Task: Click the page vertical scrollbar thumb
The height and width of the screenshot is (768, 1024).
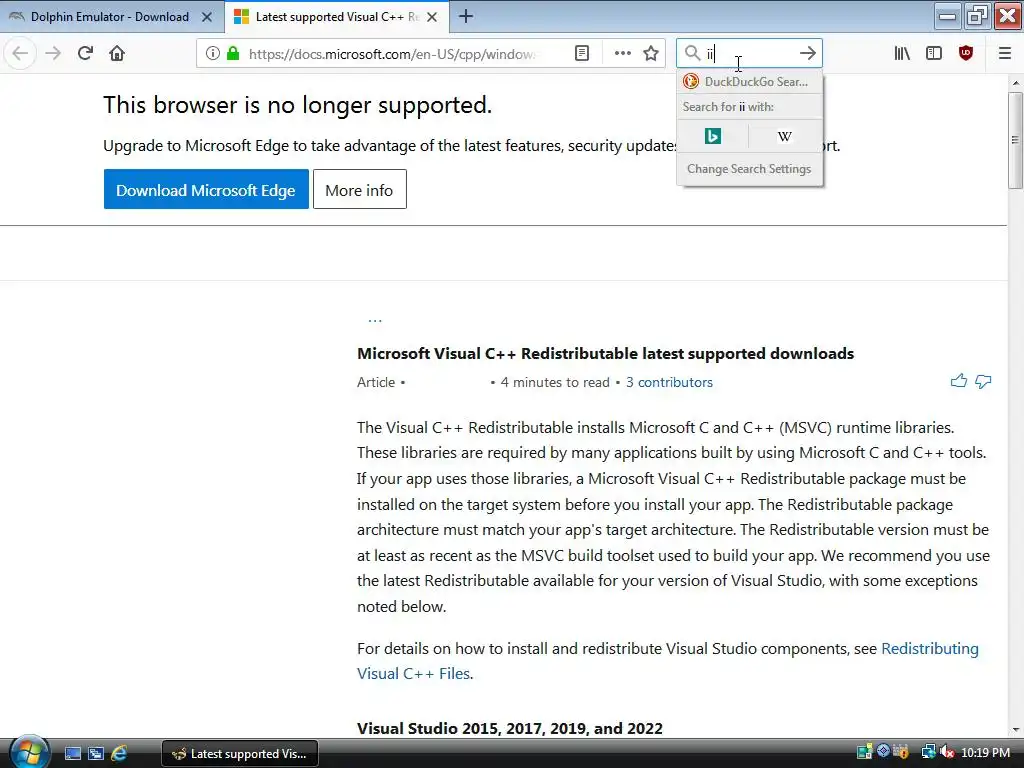Action: pos(1015,140)
